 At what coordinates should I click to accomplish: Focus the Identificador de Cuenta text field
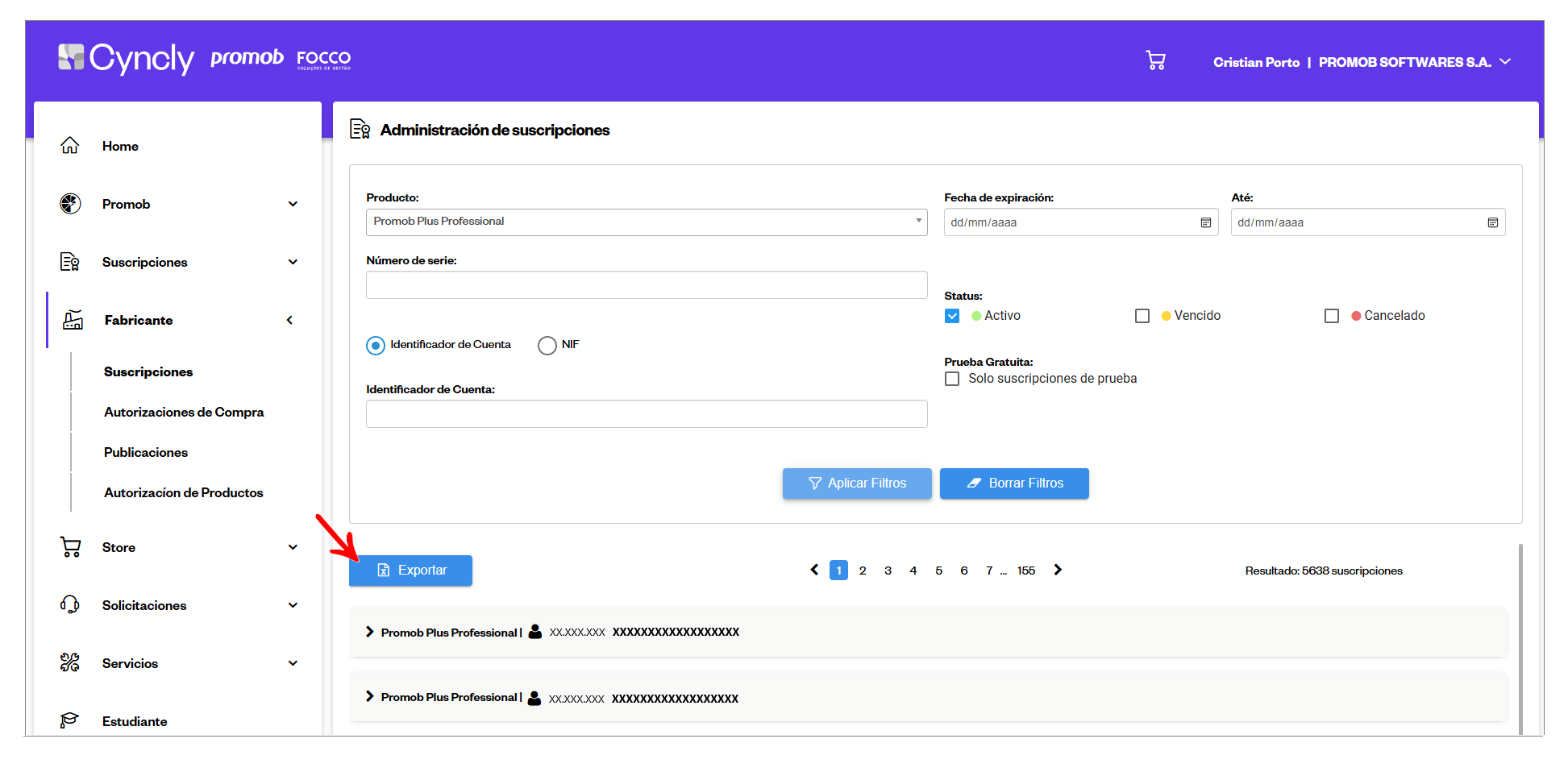click(x=647, y=414)
